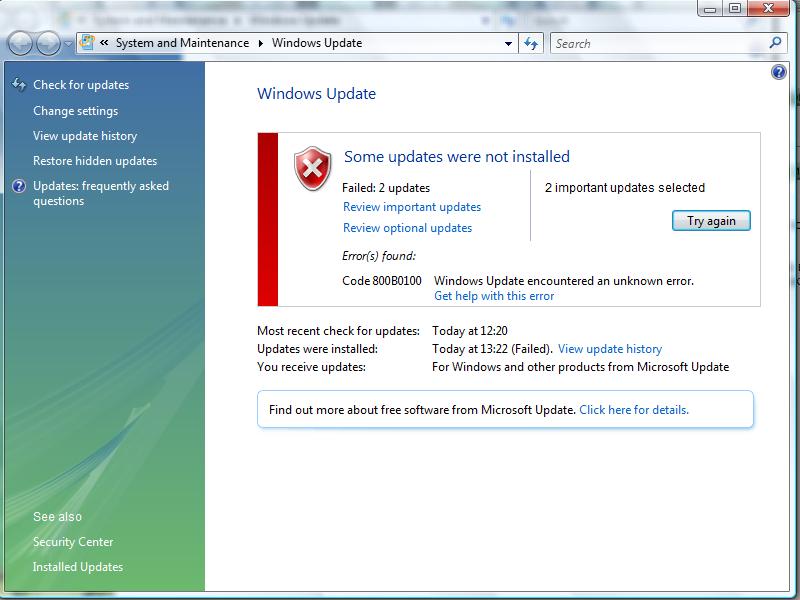Viewport: 800px width, 600px height.
Task: Open Click here for details link
Action: click(x=634, y=410)
